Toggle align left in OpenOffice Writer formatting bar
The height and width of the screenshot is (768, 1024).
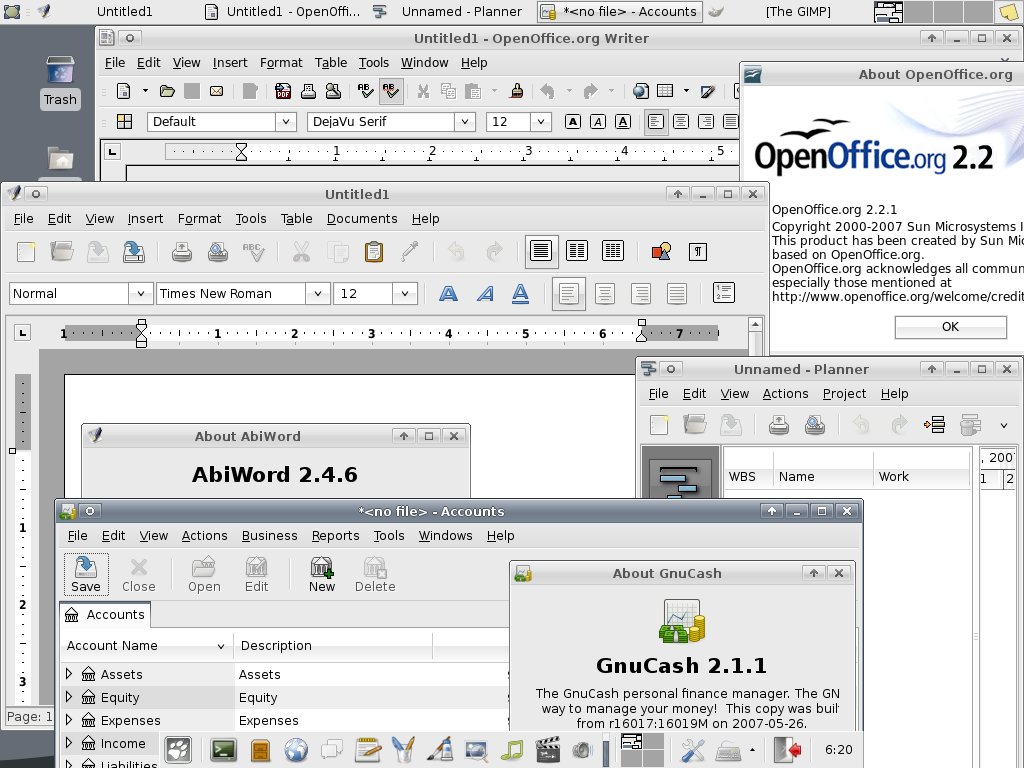coord(656,121)
